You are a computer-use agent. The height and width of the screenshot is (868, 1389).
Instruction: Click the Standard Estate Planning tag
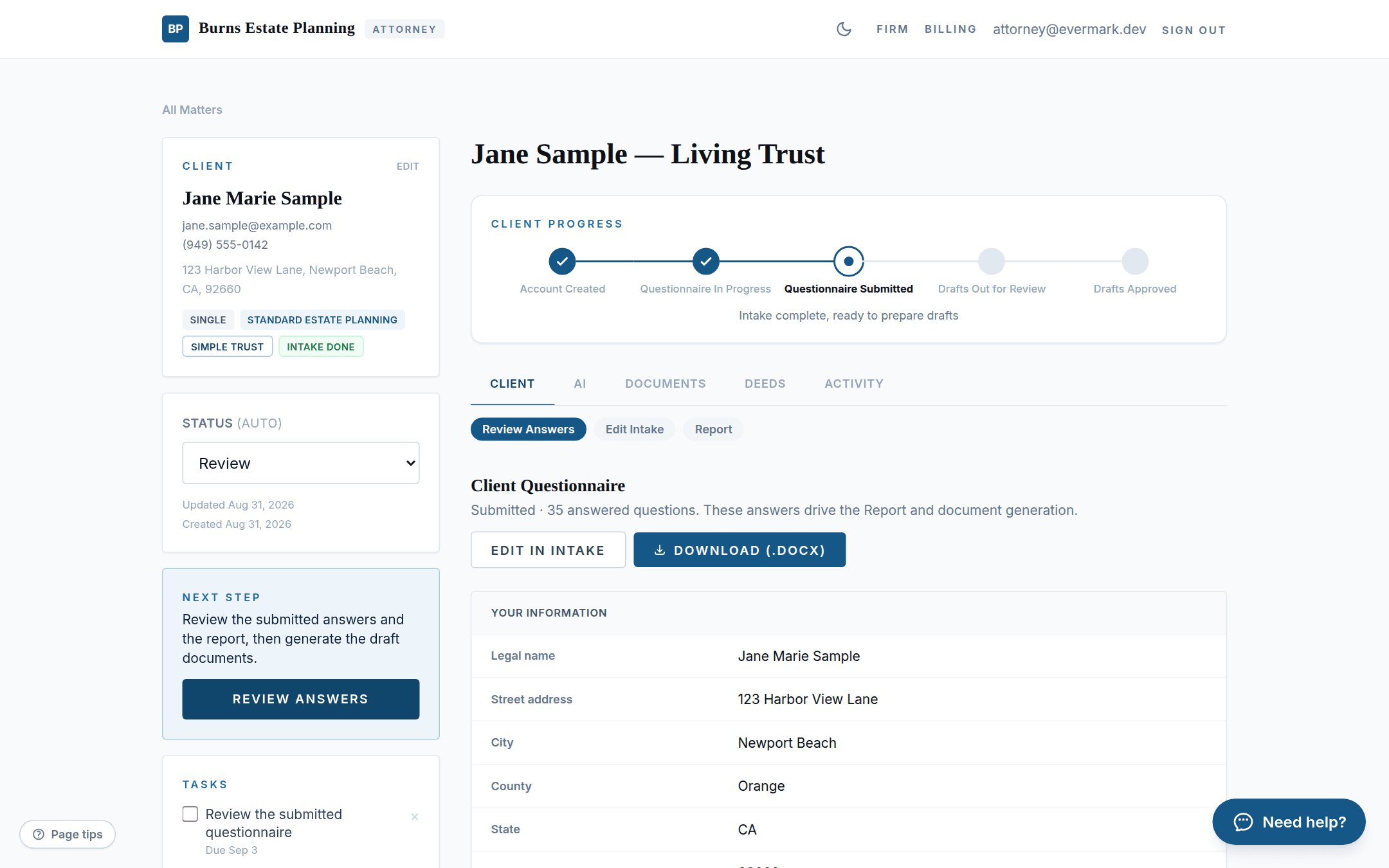tap(322, 320)
